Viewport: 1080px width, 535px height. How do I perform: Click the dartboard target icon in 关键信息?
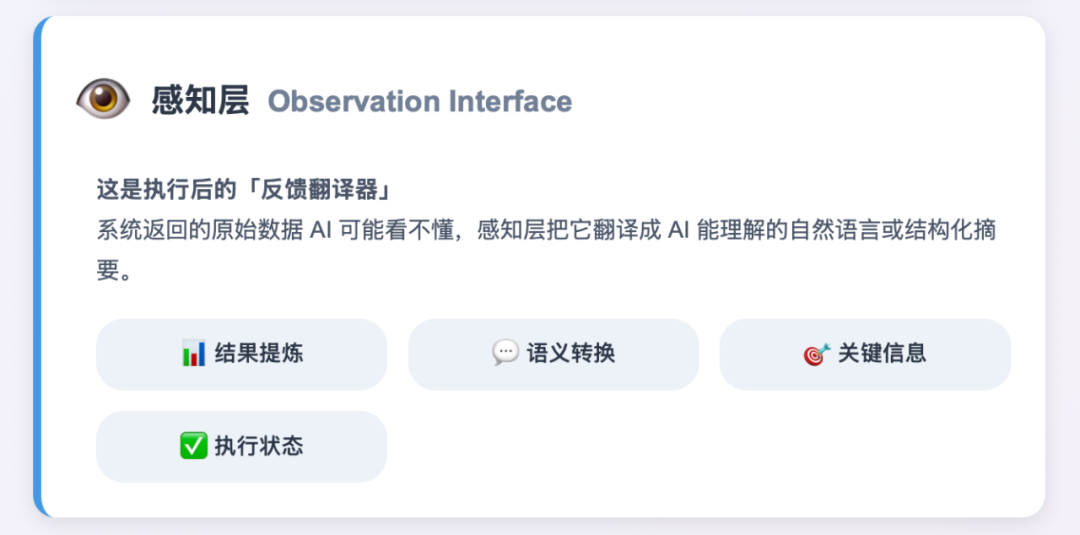(x=816, y=354)
